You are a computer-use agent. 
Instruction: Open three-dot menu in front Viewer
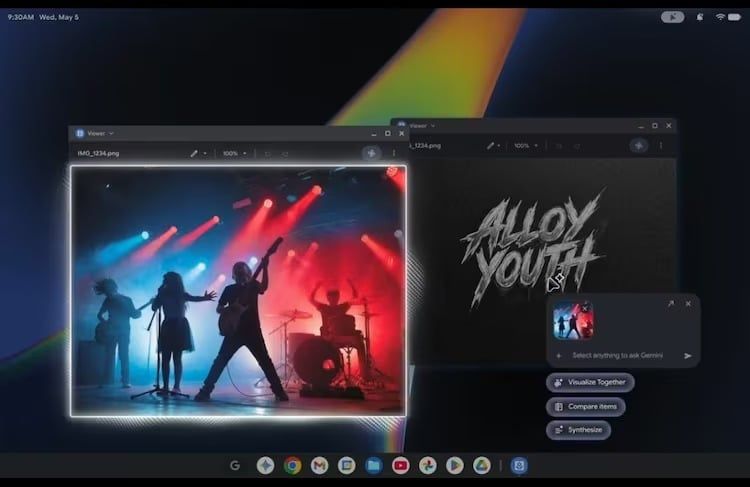(x=394, y=153)
